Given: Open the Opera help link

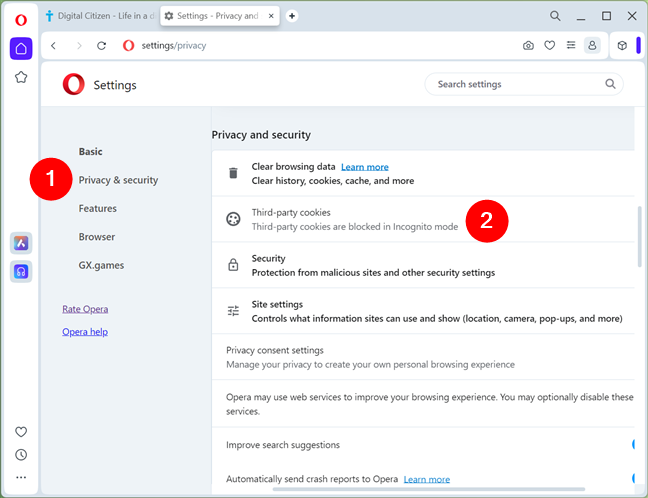Looking at the screenshot, I should [85, 332].
